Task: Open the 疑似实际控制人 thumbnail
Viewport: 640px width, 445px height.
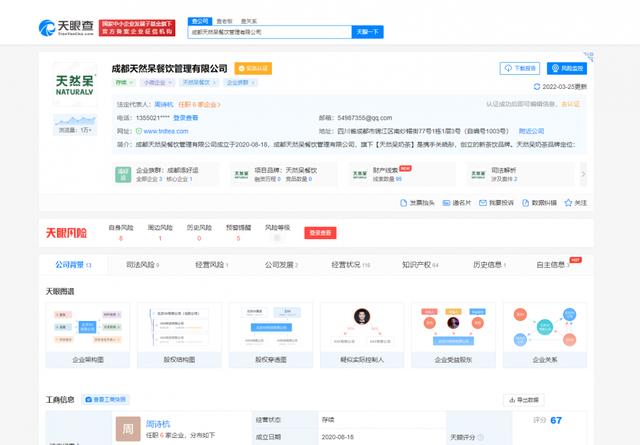Action: click(362, 335)
